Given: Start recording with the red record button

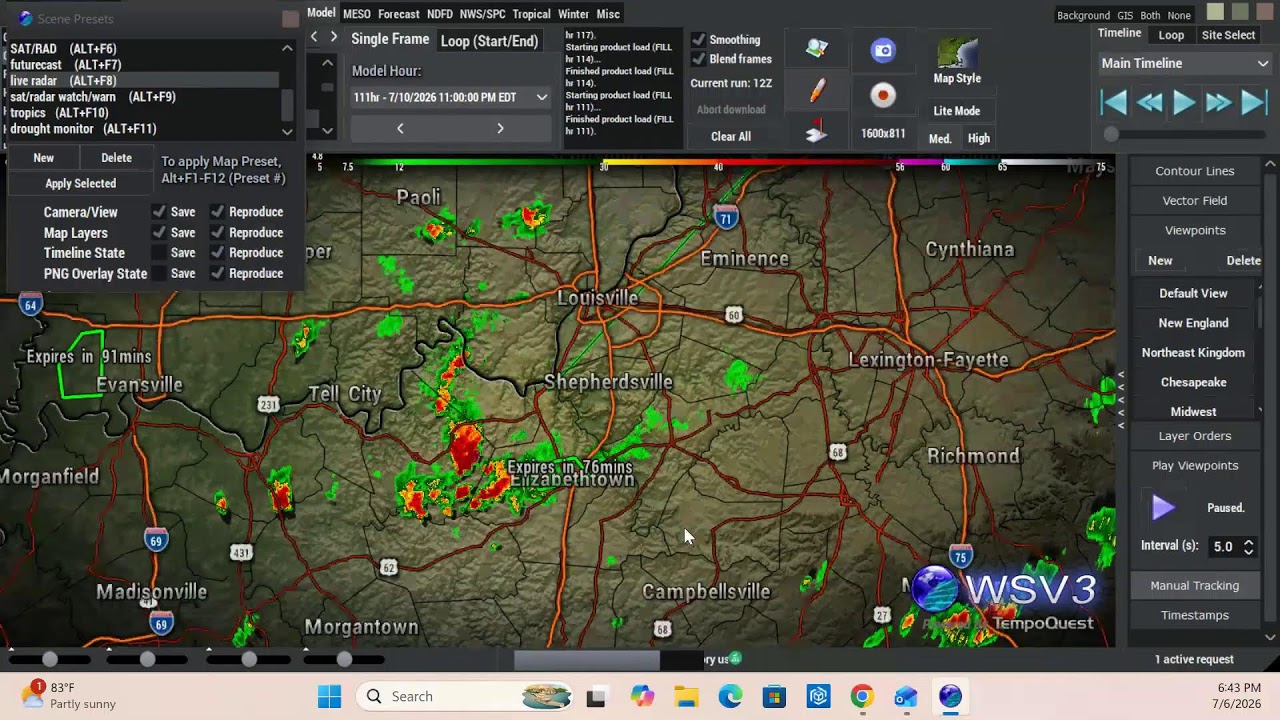Looking at the screenshot, I should click(x=882, y=95).
